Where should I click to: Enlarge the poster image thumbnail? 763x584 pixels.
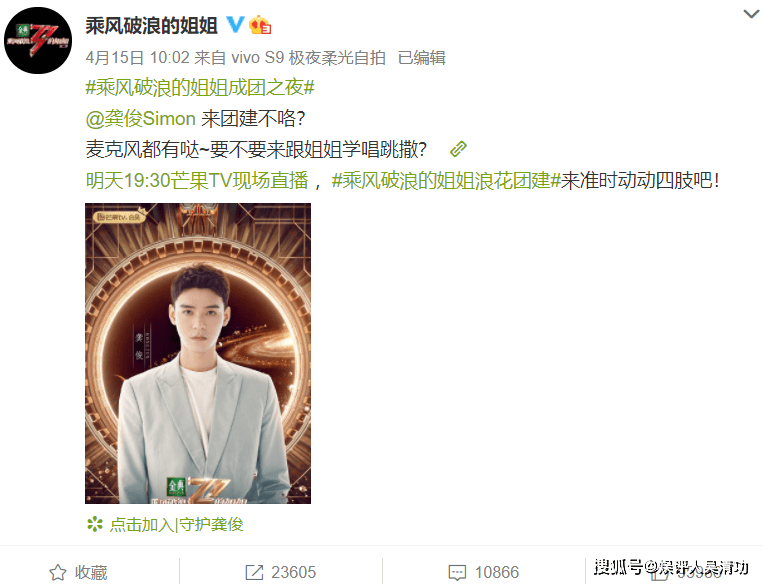click(x=198, y=353)
